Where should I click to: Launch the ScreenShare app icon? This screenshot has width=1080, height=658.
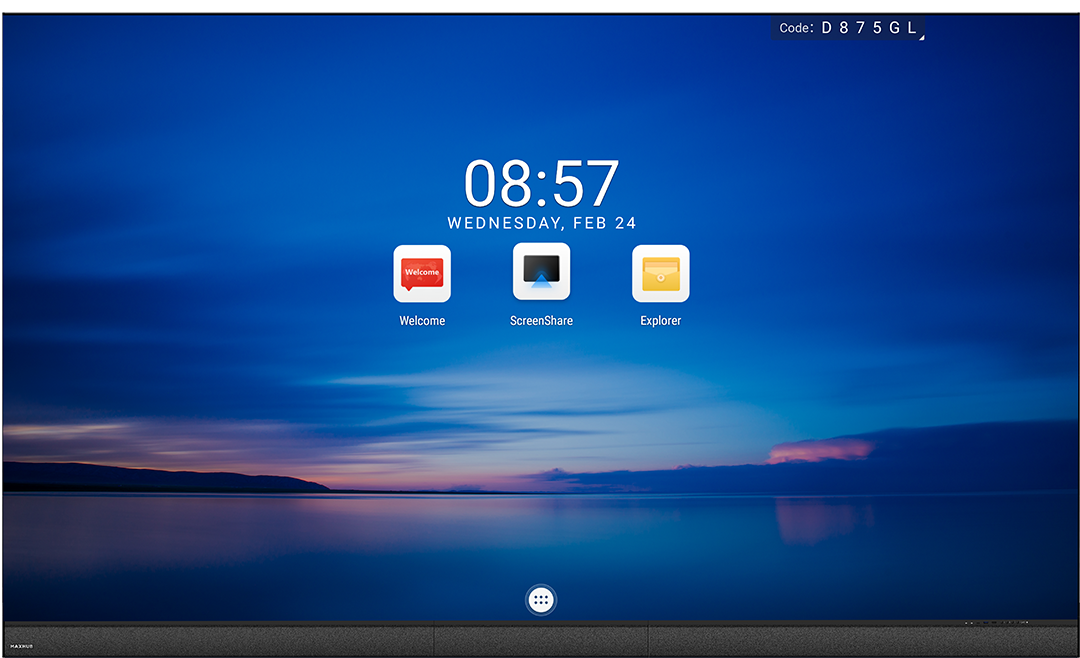(x=541, y=272)
